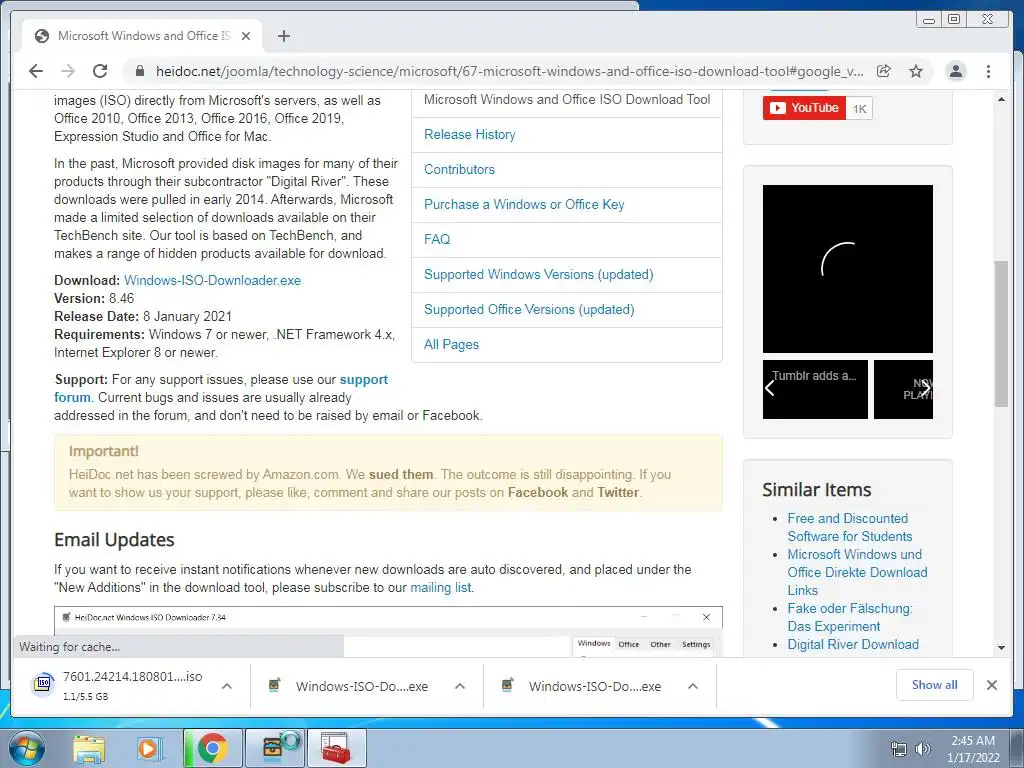Click the page vertical scrollbar thumb
The image size is (1024, 768).
point(1000,334)
